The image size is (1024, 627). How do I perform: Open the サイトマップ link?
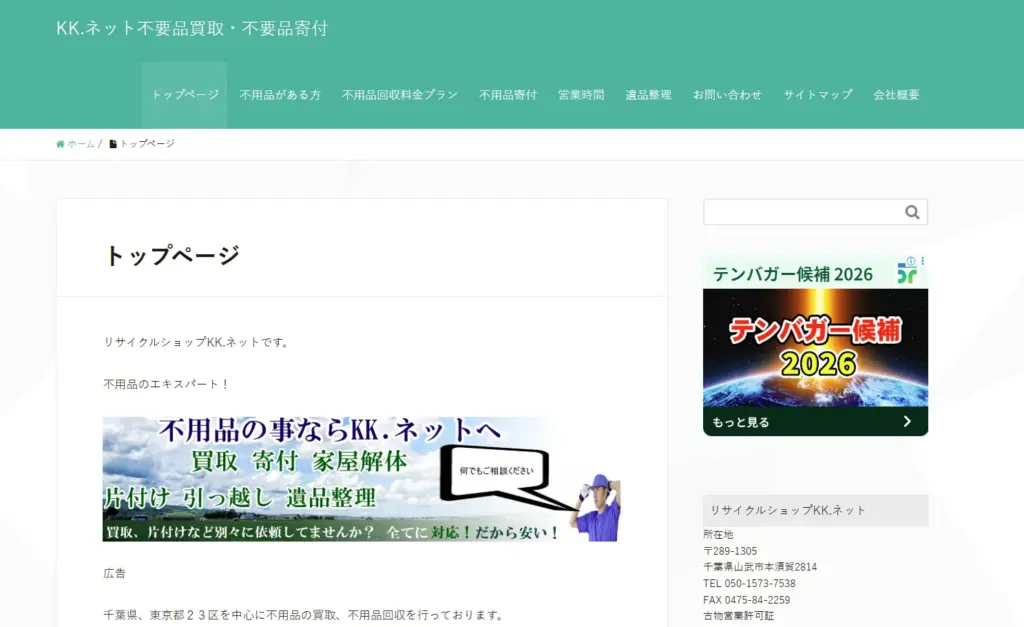coord(817,95)
